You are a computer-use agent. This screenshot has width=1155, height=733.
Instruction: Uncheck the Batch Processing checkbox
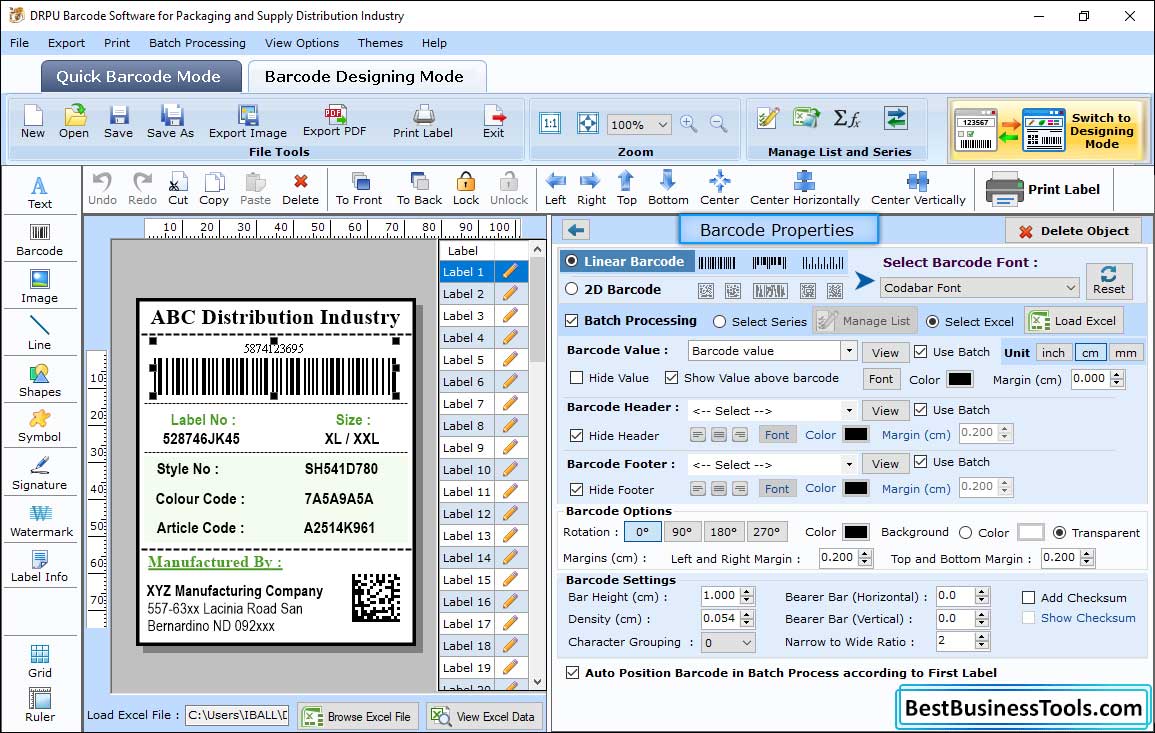572,320
